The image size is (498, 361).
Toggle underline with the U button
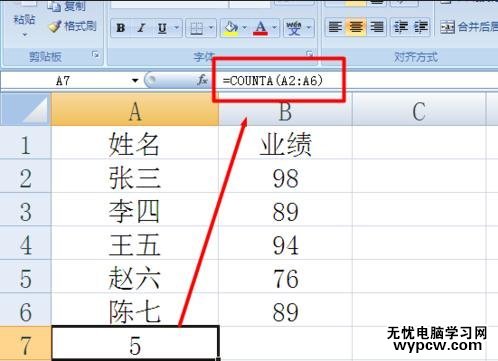pos(162,28)
